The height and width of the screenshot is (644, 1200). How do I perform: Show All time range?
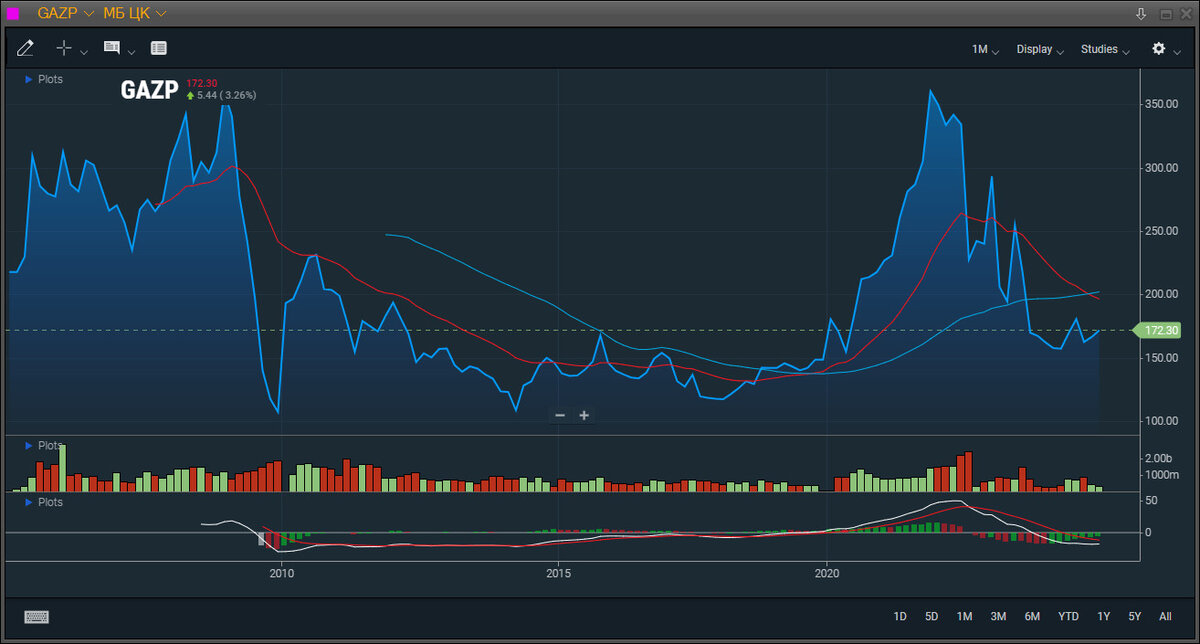click(1165, 616)
